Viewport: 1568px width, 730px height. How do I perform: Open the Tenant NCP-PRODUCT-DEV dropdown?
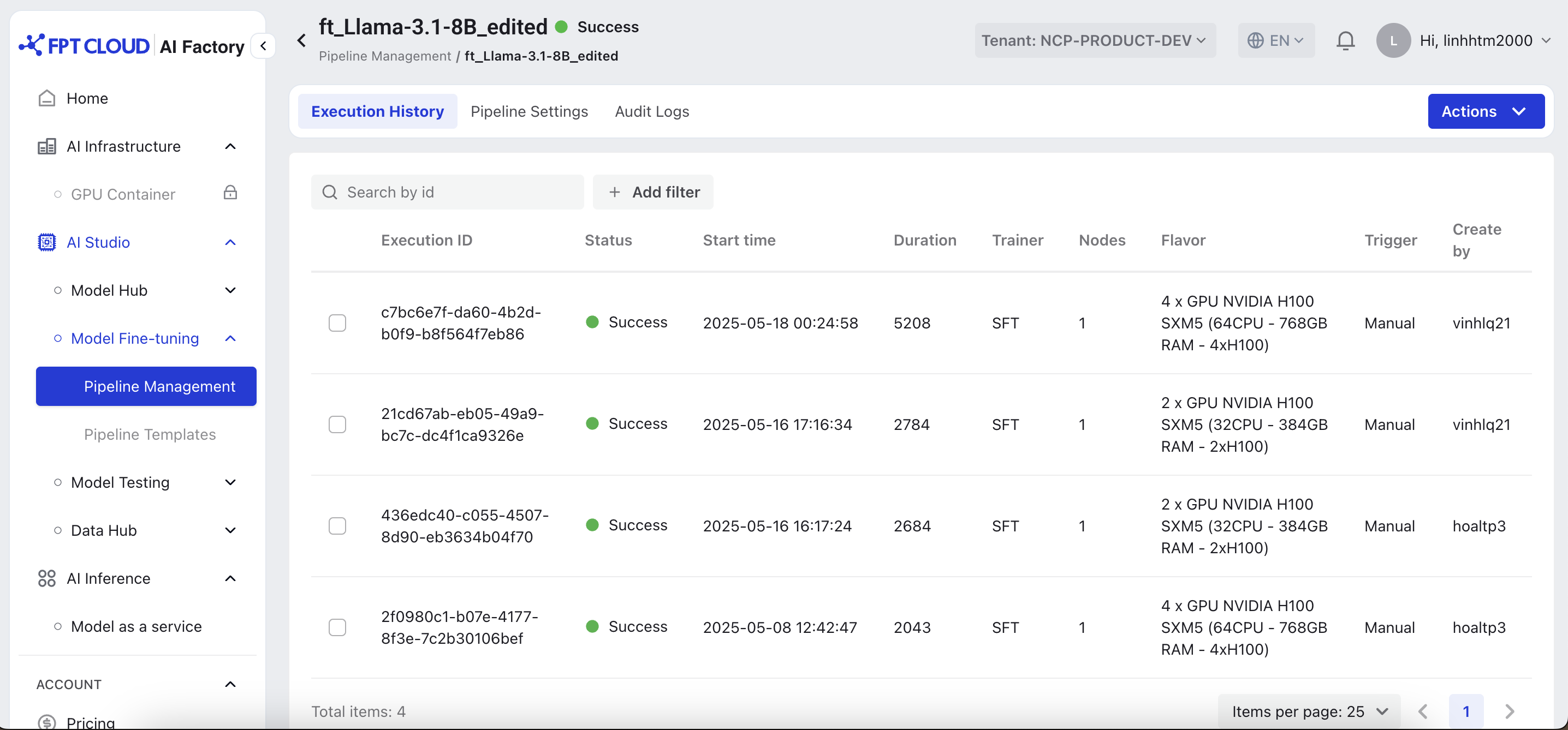(x=1095, y=41)
